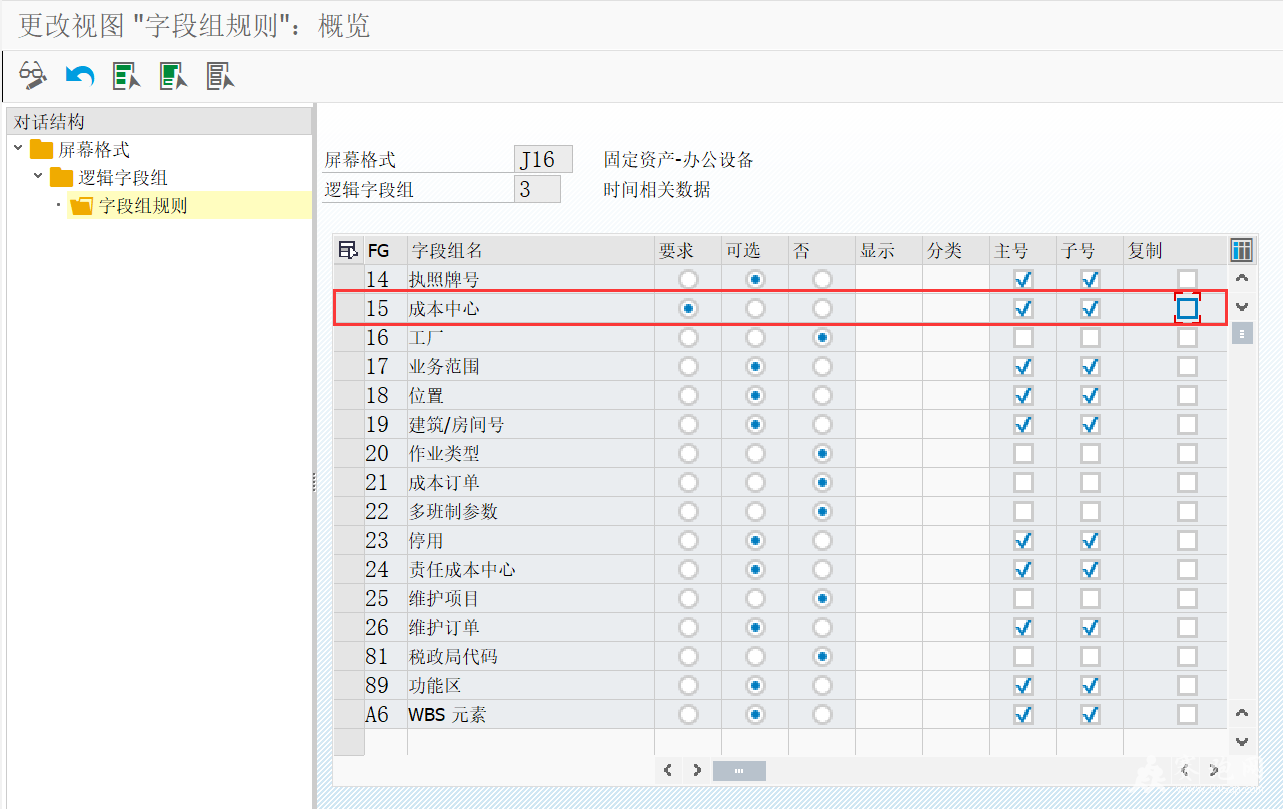Collapse the 逻辑字段组 tree node
Image resolution: width=1283 pixels, height=809 pixels.
[x=38, y=176]
